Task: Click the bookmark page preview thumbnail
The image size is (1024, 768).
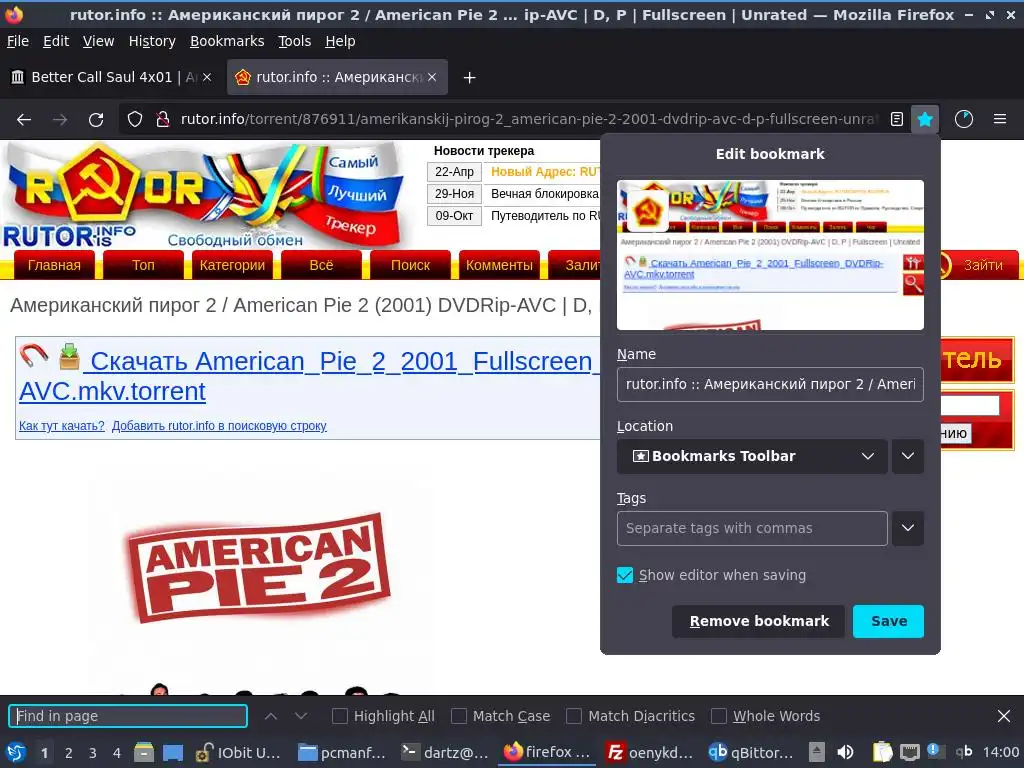Action: 770,255
